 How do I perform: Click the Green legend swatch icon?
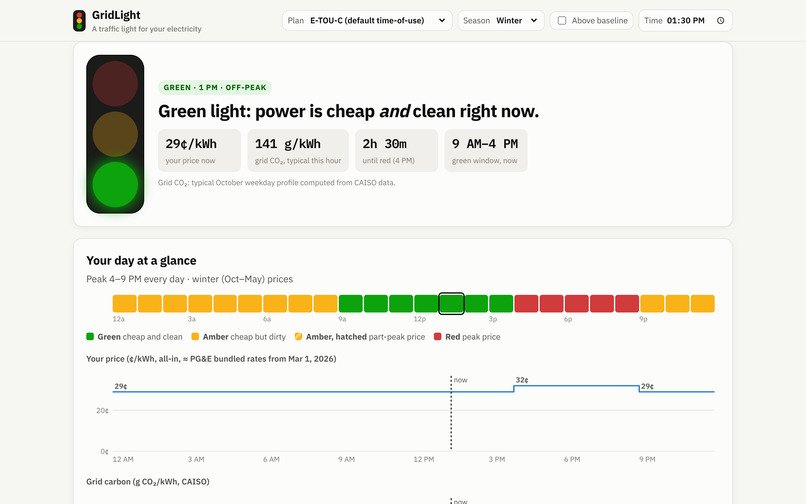(90, 337)
